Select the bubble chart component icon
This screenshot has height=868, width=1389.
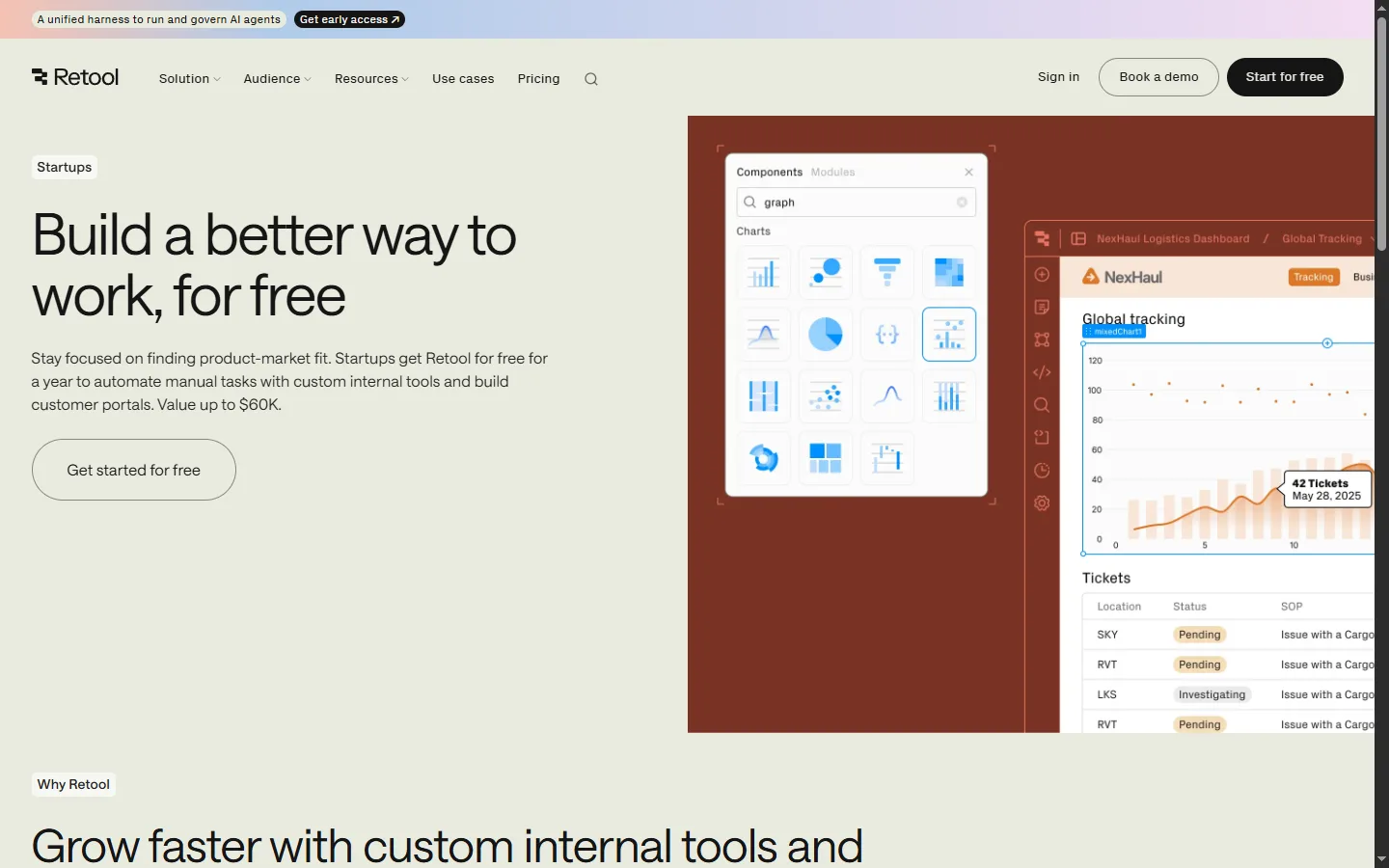pos(826,273)
